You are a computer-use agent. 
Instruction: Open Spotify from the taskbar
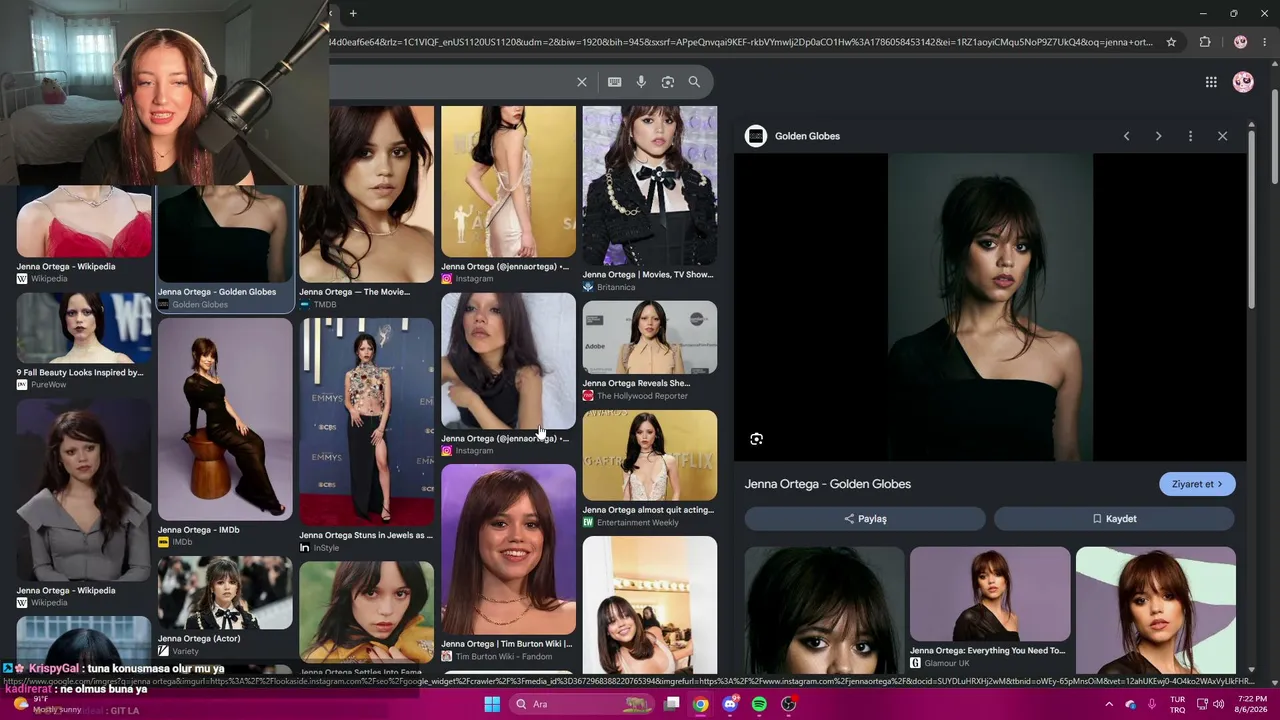[759, 704]
